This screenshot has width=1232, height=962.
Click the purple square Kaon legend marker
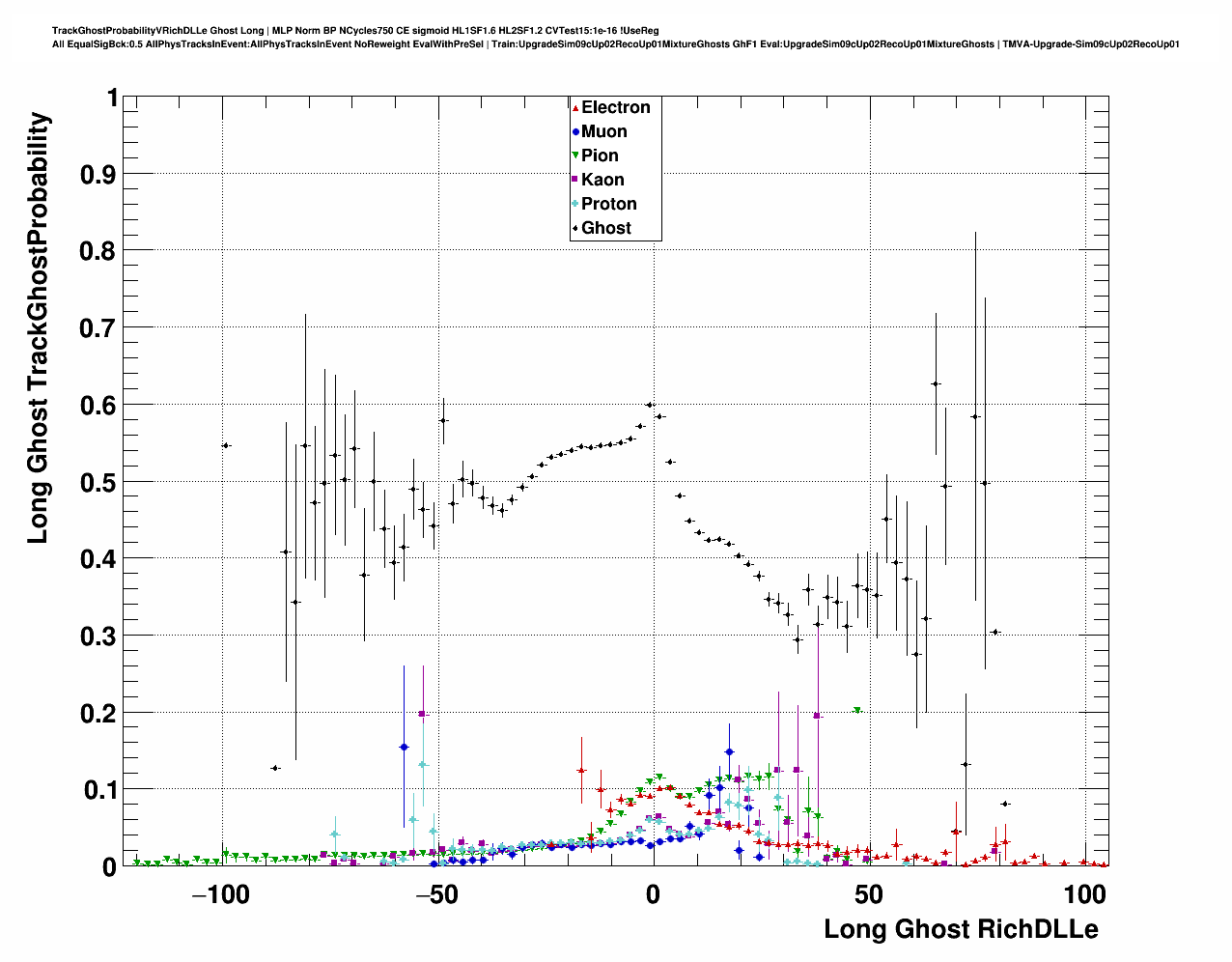[575, 180]
